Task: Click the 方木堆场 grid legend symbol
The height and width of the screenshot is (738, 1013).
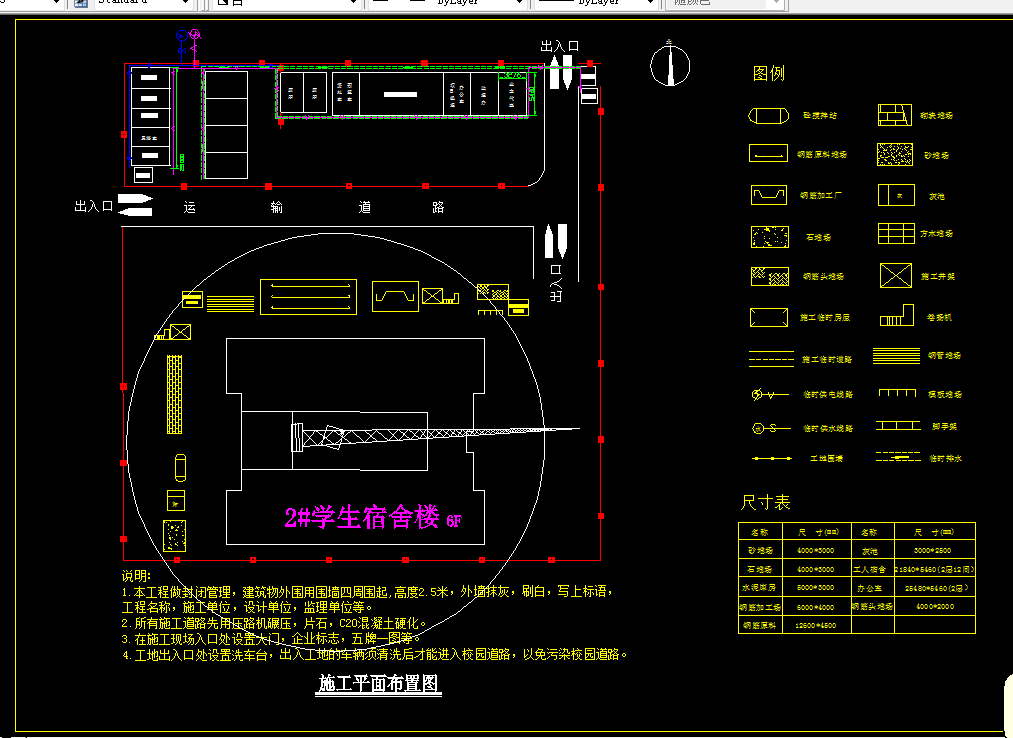Action: click(x=895, y=234)
